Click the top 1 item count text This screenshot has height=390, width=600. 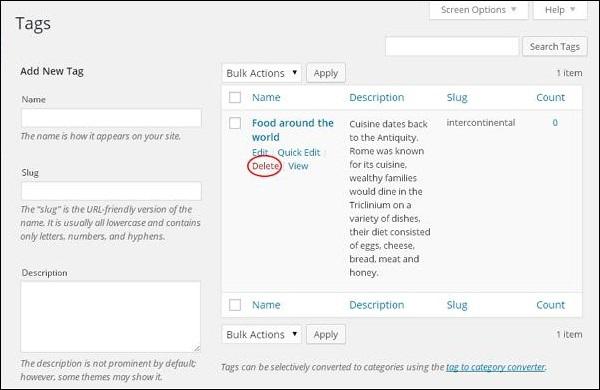(x=569, y=73)
